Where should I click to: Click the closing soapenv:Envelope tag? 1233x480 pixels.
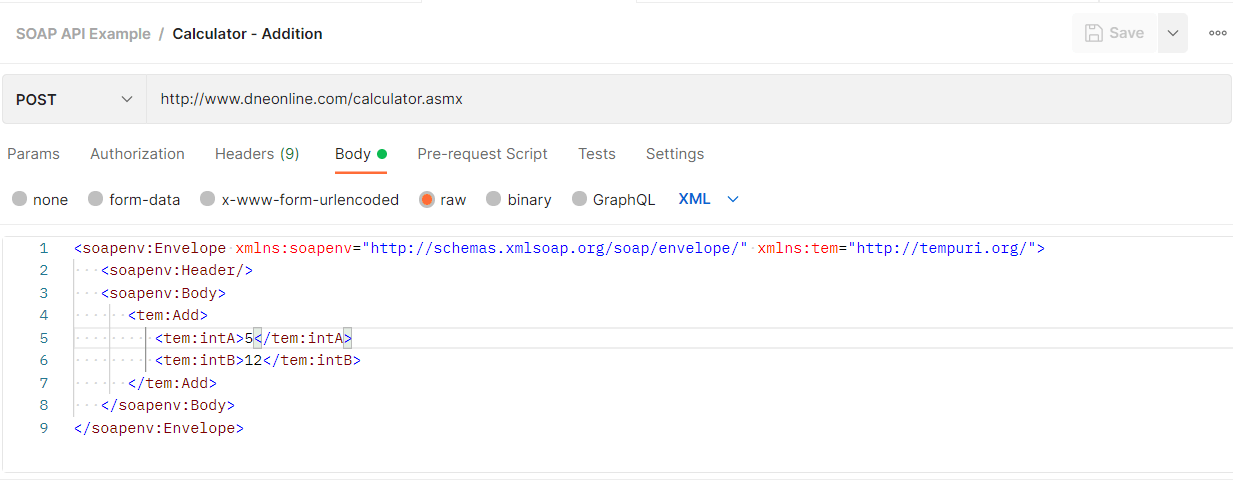tap(159, 428)
